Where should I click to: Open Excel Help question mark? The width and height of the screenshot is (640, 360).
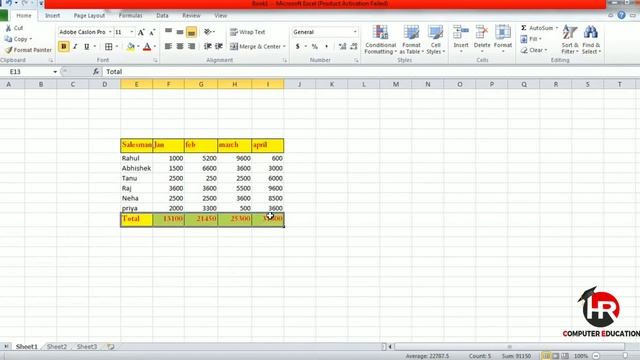621,15
